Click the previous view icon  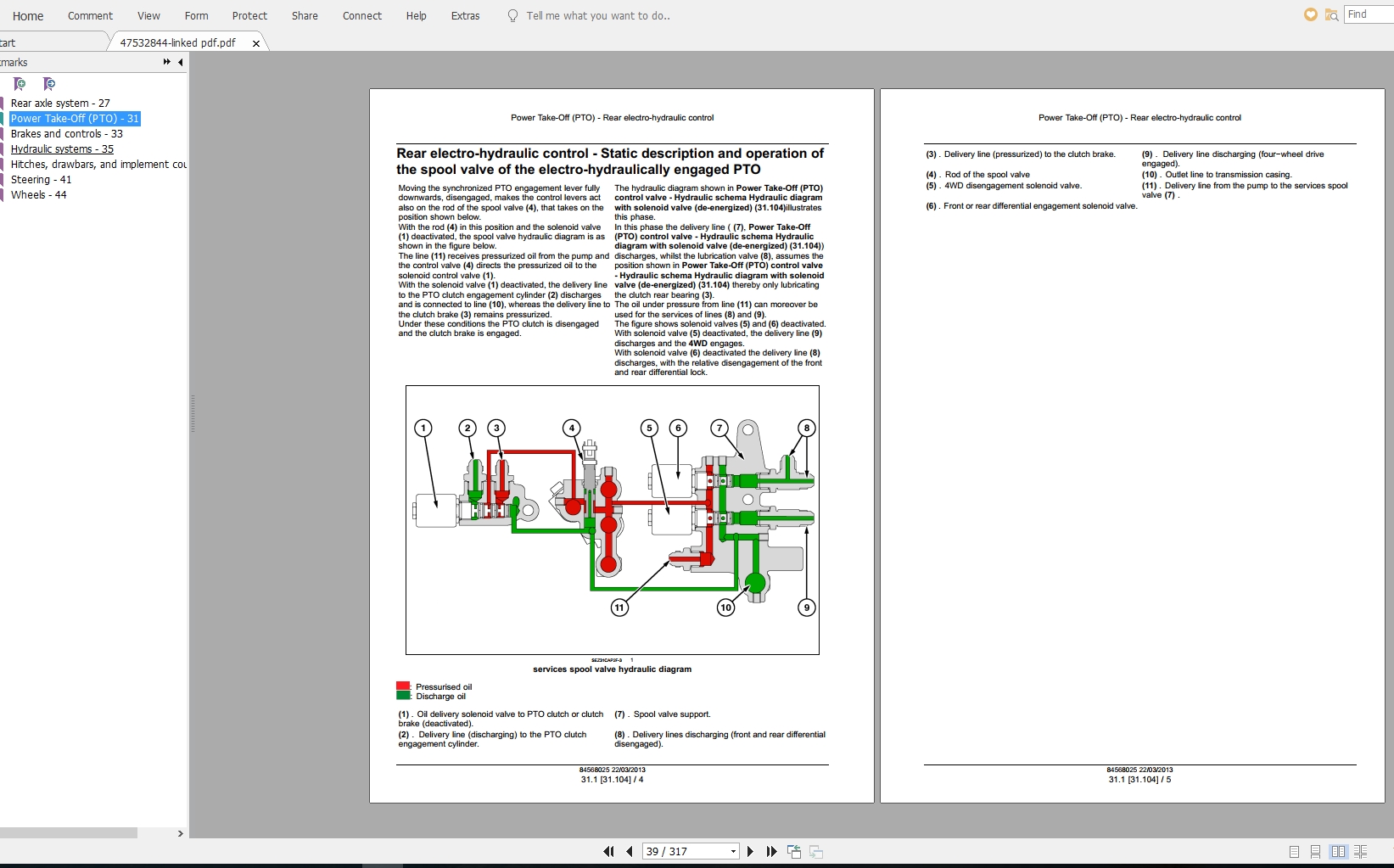tap(794, 851)
